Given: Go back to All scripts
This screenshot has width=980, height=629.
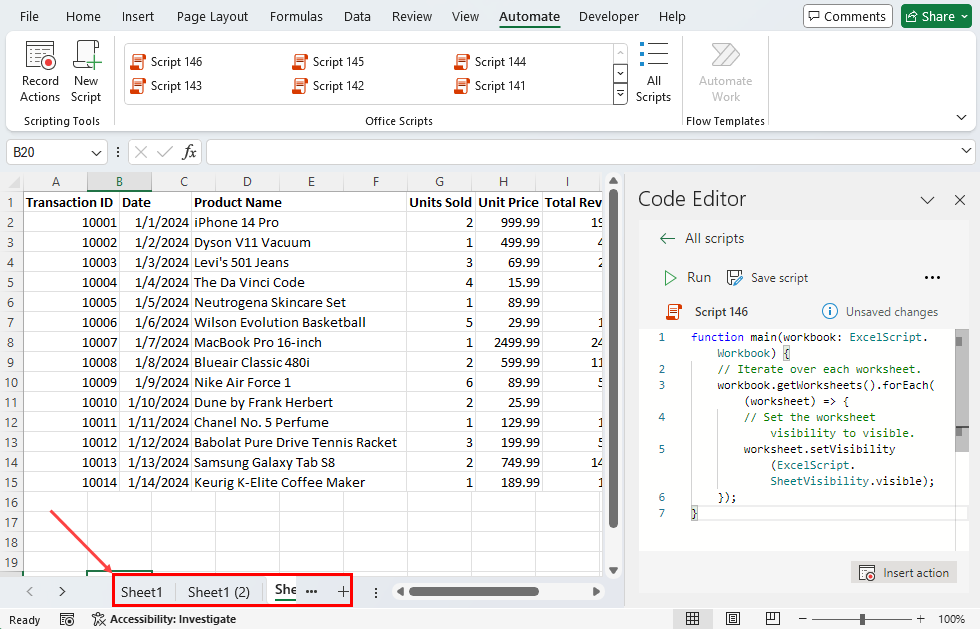Looking at the screenshot, I should 702,238.
